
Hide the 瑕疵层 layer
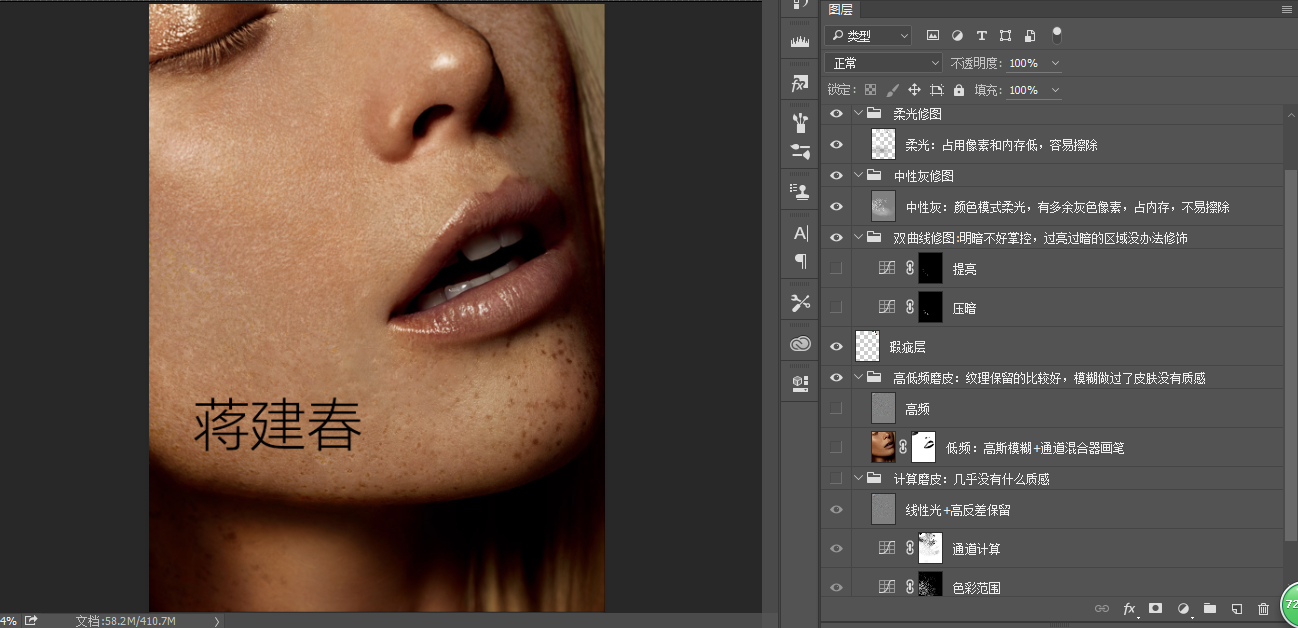pos(836,346)
